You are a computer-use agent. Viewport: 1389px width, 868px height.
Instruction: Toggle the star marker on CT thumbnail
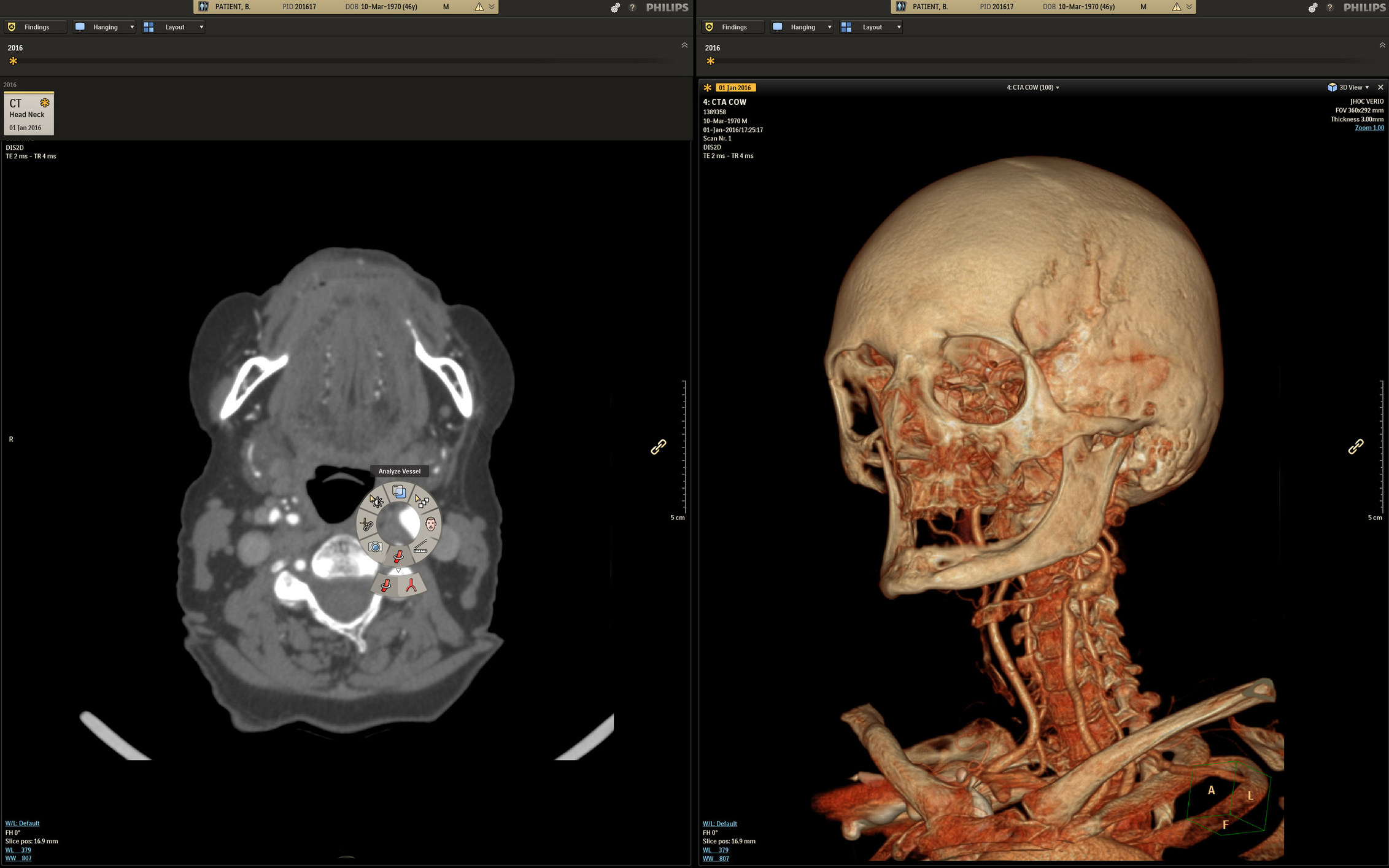click(x=45, y=103)
